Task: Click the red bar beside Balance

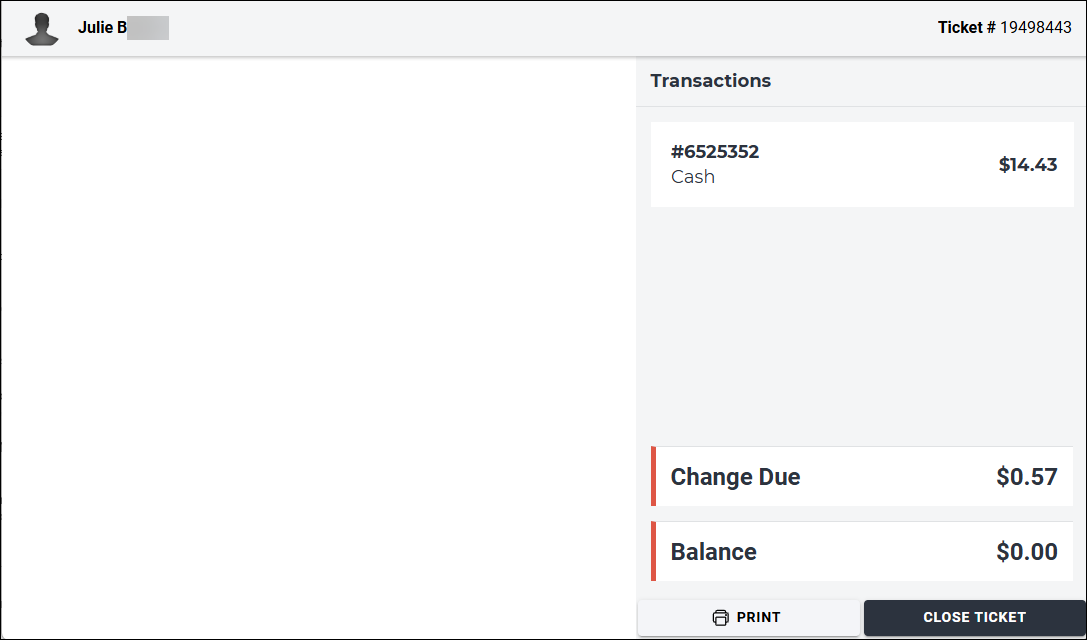Action: [653, 551]
